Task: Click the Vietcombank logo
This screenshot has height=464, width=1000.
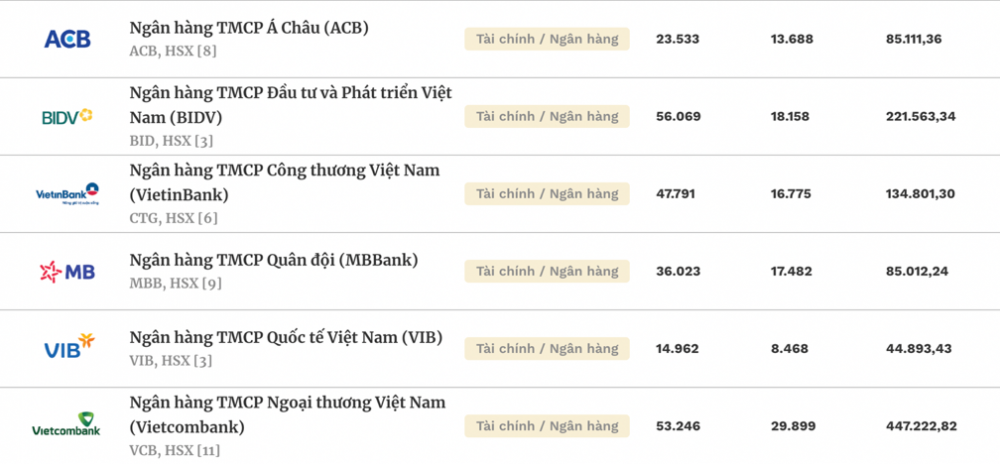Action: point(66,424)
